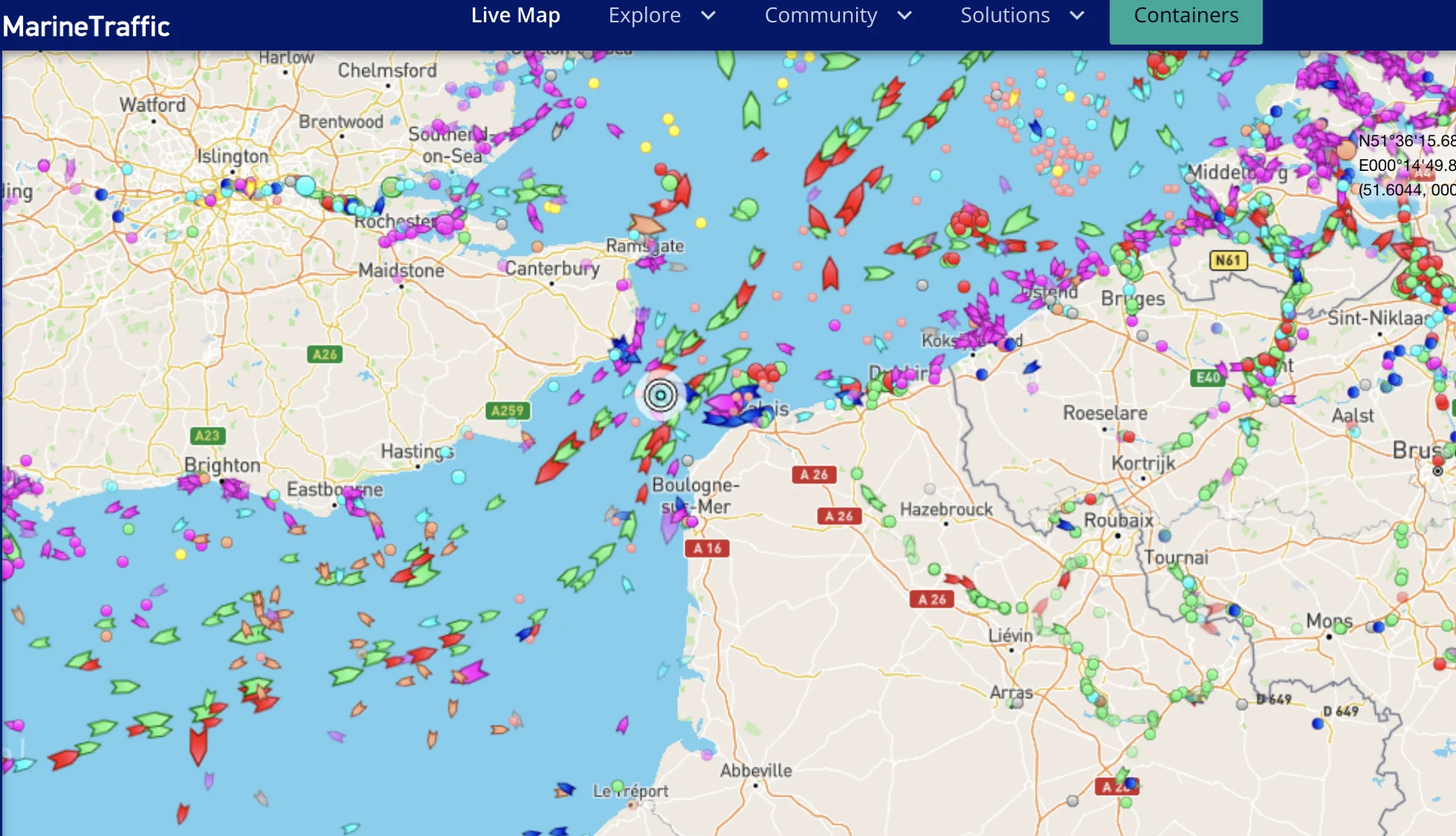Open the Explore menu
Screen dimensions: 1456x836
(644, 15)
